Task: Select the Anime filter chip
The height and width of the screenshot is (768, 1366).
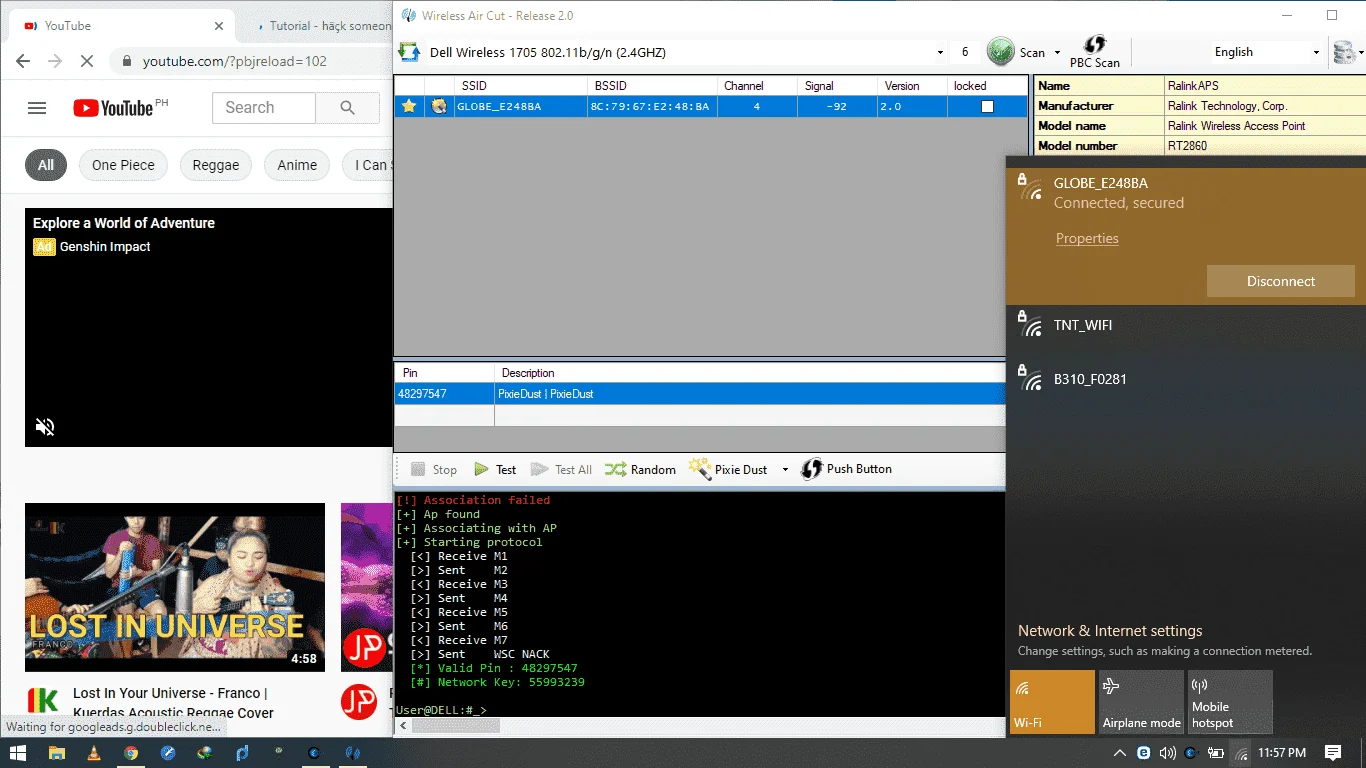Action: click(x=297, y=165)
